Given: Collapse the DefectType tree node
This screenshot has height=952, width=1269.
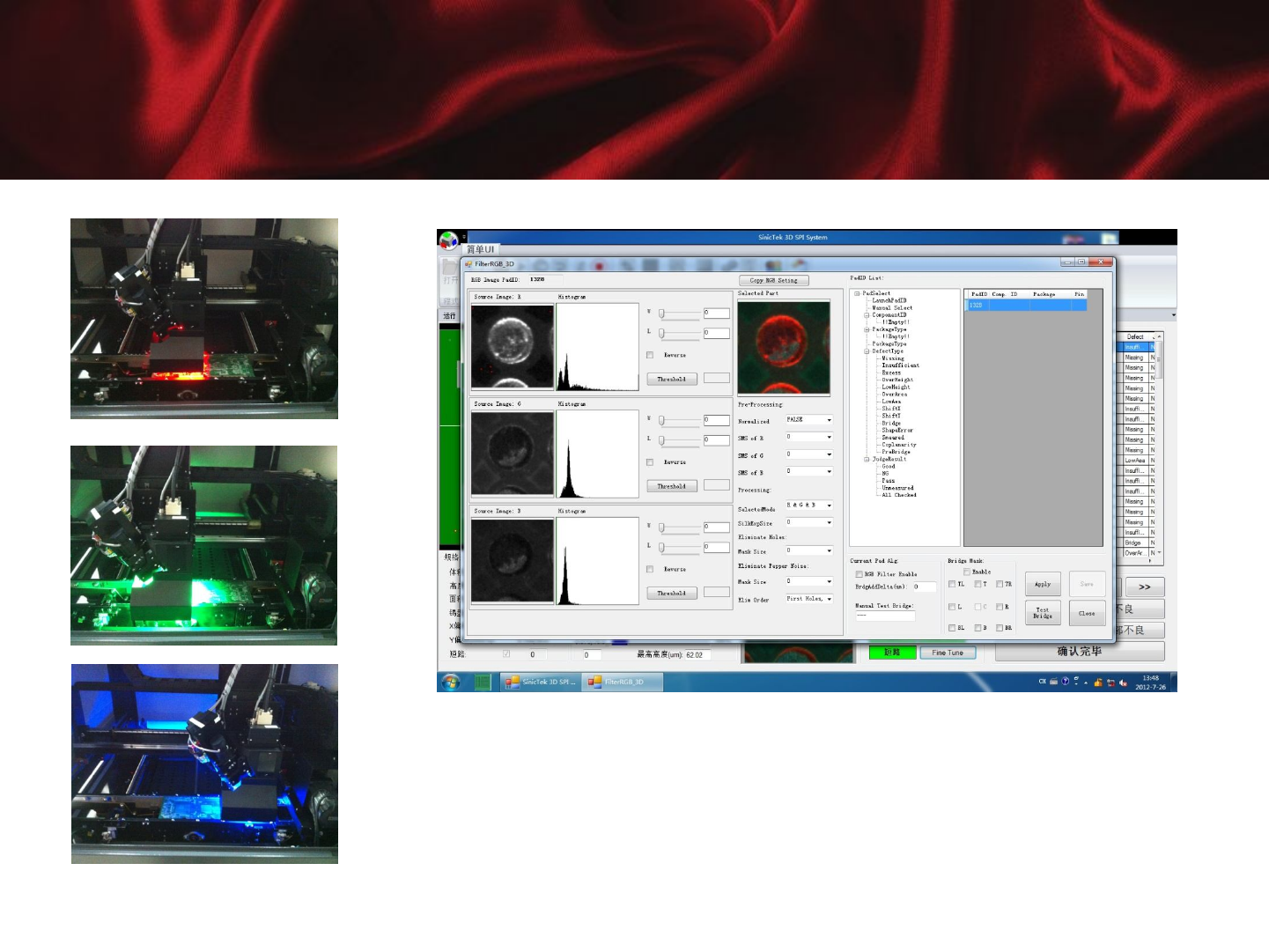Looking at the screenshot, I should click(x=867, y=351).
